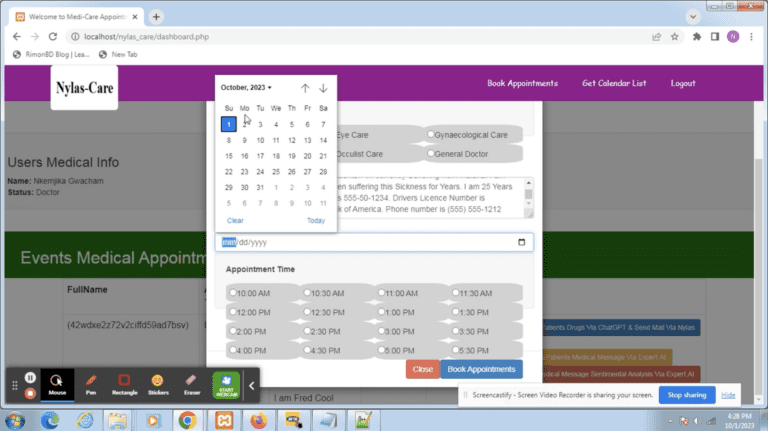The width and height of the screenshot is (768, 431).
Task: Pause the screen recording
Action: [x=30, y=377]
